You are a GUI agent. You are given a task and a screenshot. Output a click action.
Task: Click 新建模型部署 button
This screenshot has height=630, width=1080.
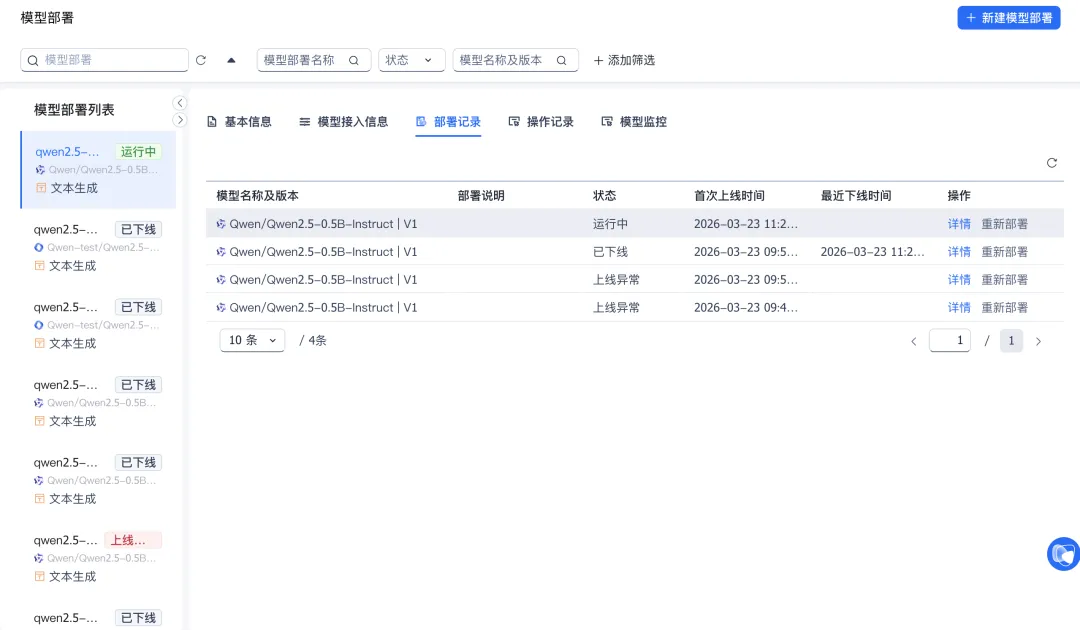1009,18
